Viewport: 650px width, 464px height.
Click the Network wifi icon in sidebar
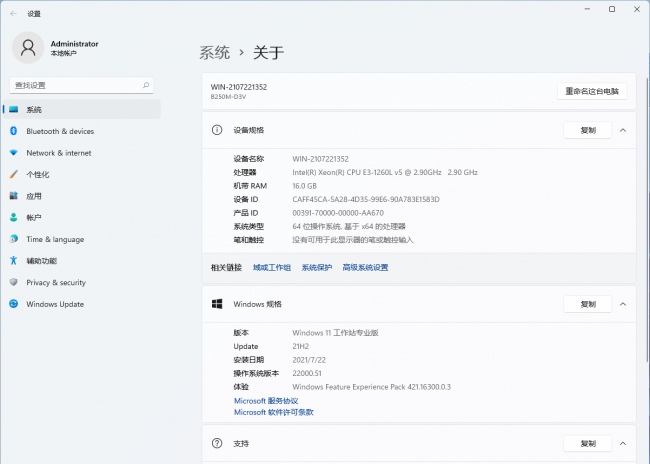[x=14, y=153]
